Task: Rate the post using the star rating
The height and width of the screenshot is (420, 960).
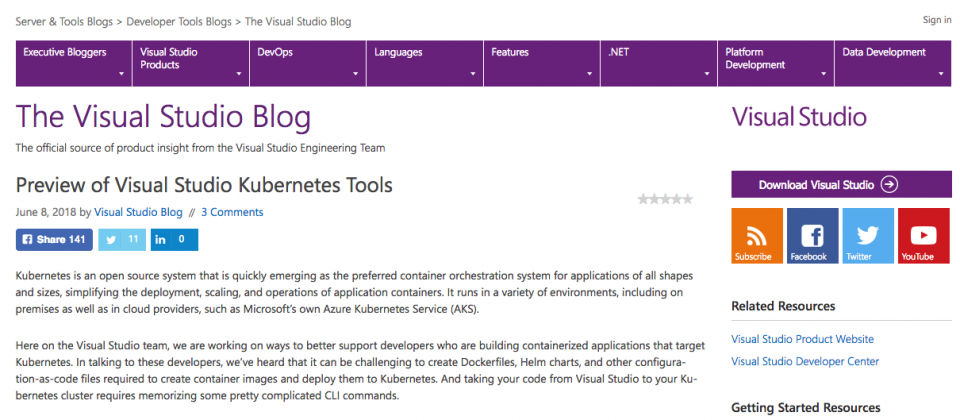Action: [x=665, y=199]
